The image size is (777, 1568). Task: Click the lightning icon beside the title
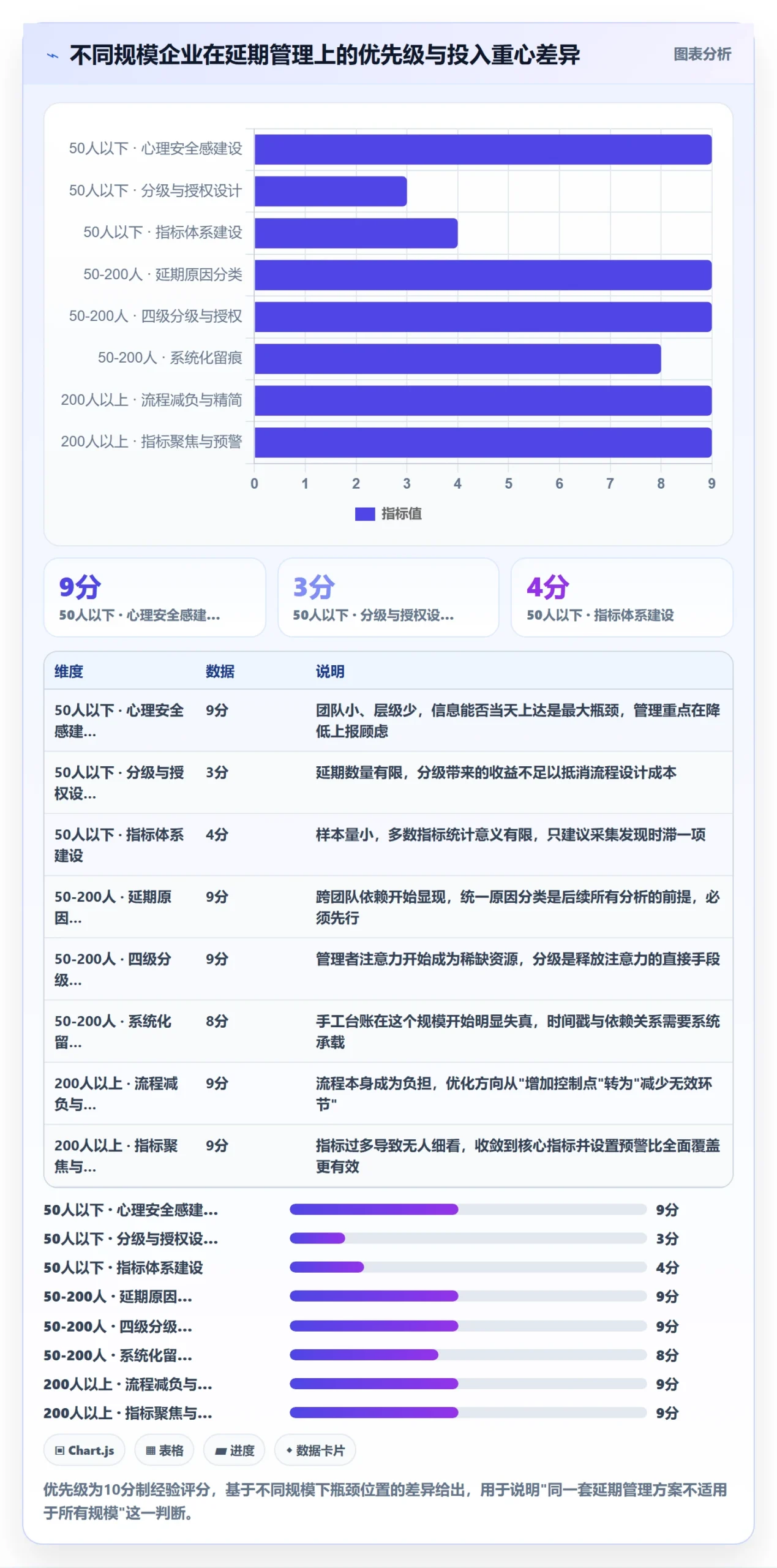[53, 56]
